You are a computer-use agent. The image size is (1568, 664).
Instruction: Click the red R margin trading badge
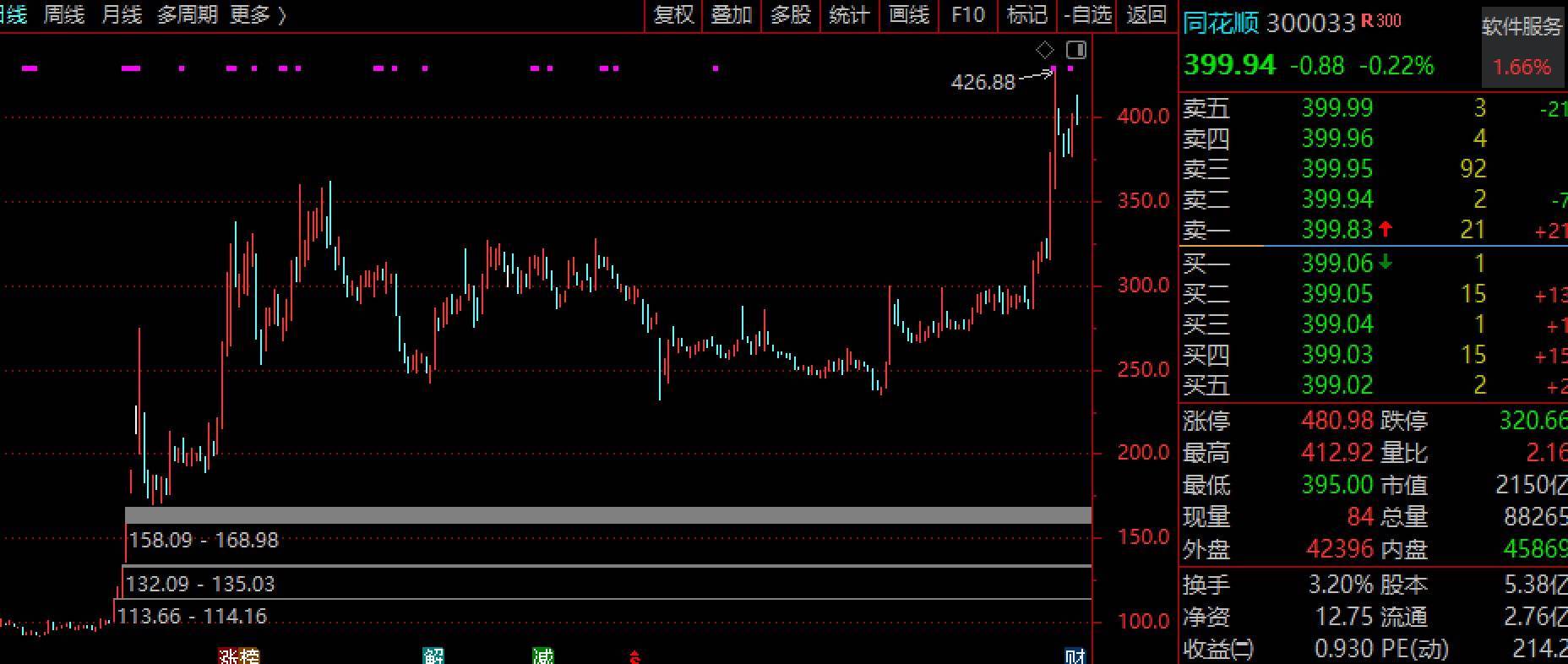tap(1367, 22)
